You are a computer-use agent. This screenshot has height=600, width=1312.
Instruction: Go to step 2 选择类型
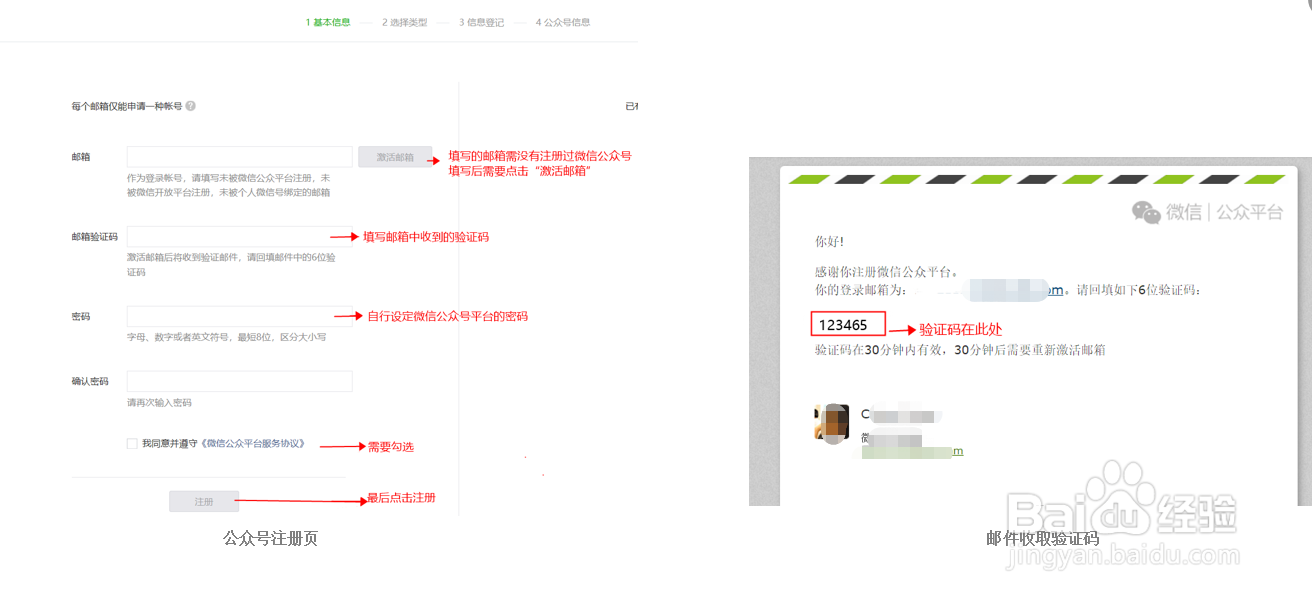pos(405,22)
